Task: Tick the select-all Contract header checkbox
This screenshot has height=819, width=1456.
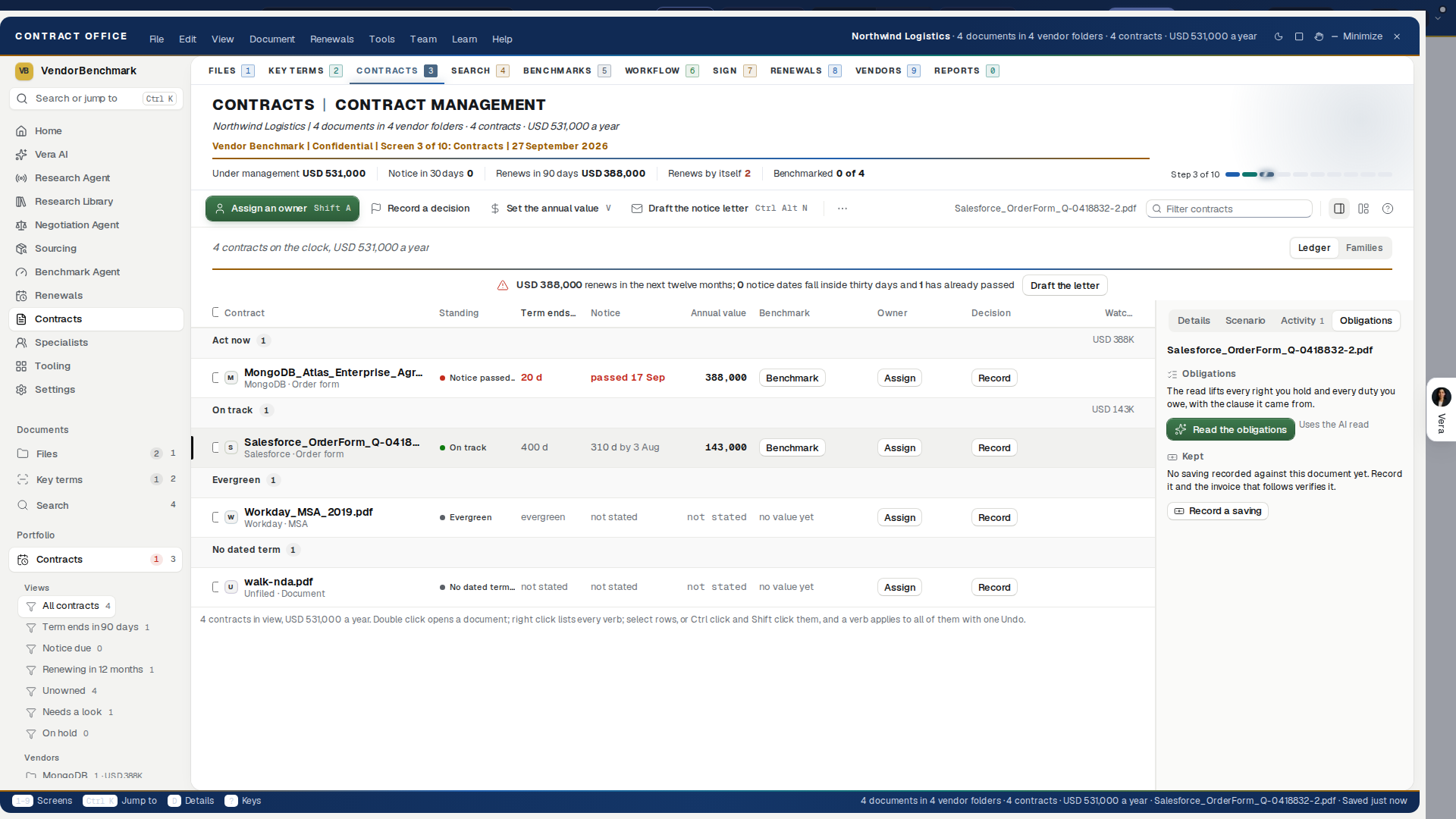Action: click(216, 312)
